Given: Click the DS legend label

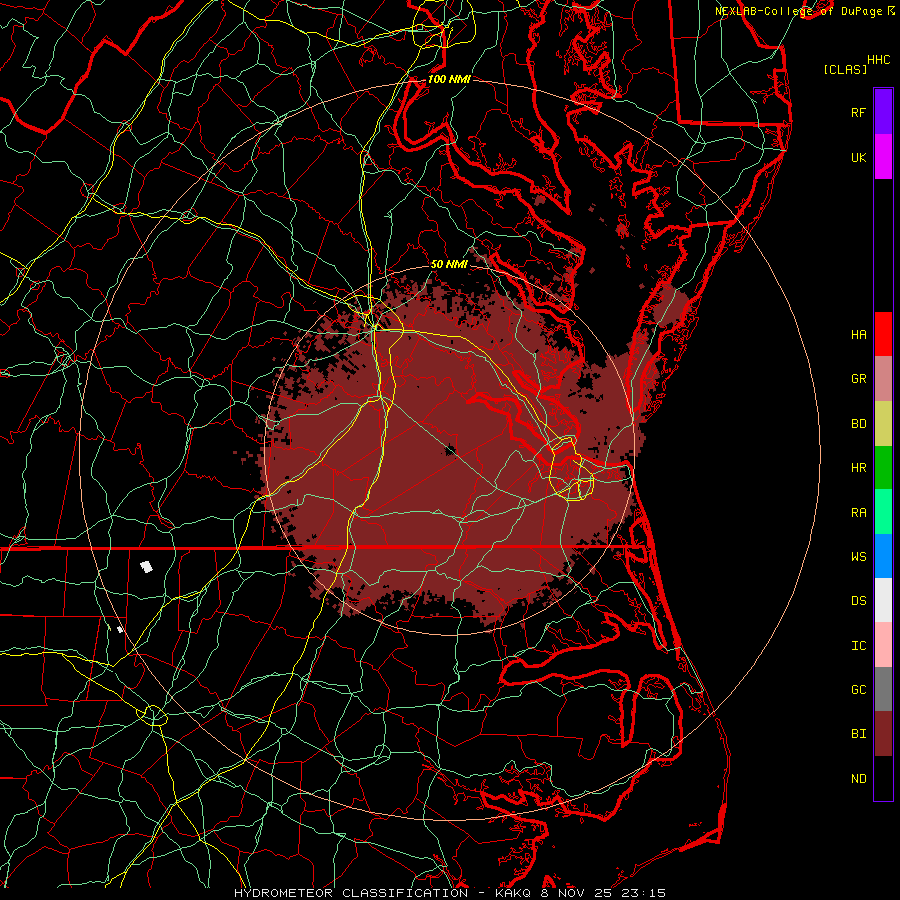Looking at the screenshot, I should (858, 601).
